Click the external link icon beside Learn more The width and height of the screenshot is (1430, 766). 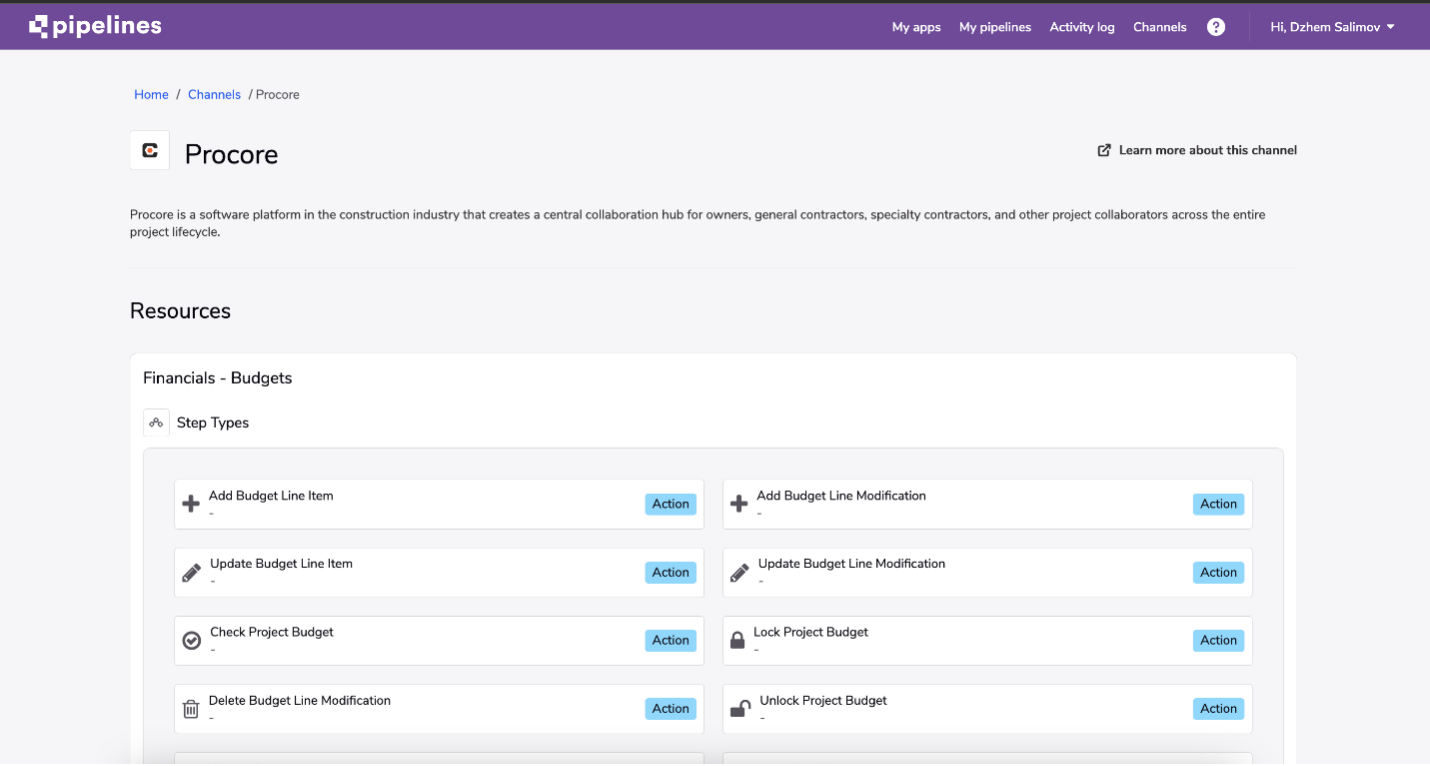[1104, 150]
